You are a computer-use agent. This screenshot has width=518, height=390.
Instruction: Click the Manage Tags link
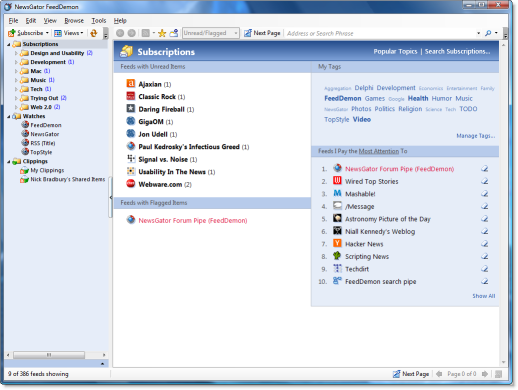(476, 136)
